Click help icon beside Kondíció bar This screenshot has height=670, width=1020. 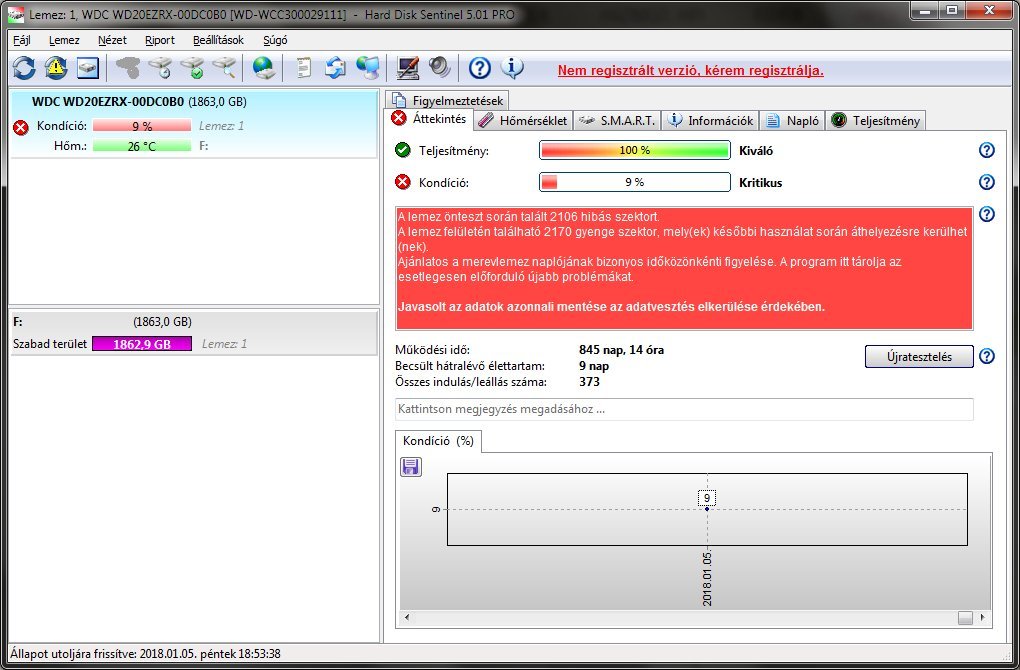coord(987,182)
